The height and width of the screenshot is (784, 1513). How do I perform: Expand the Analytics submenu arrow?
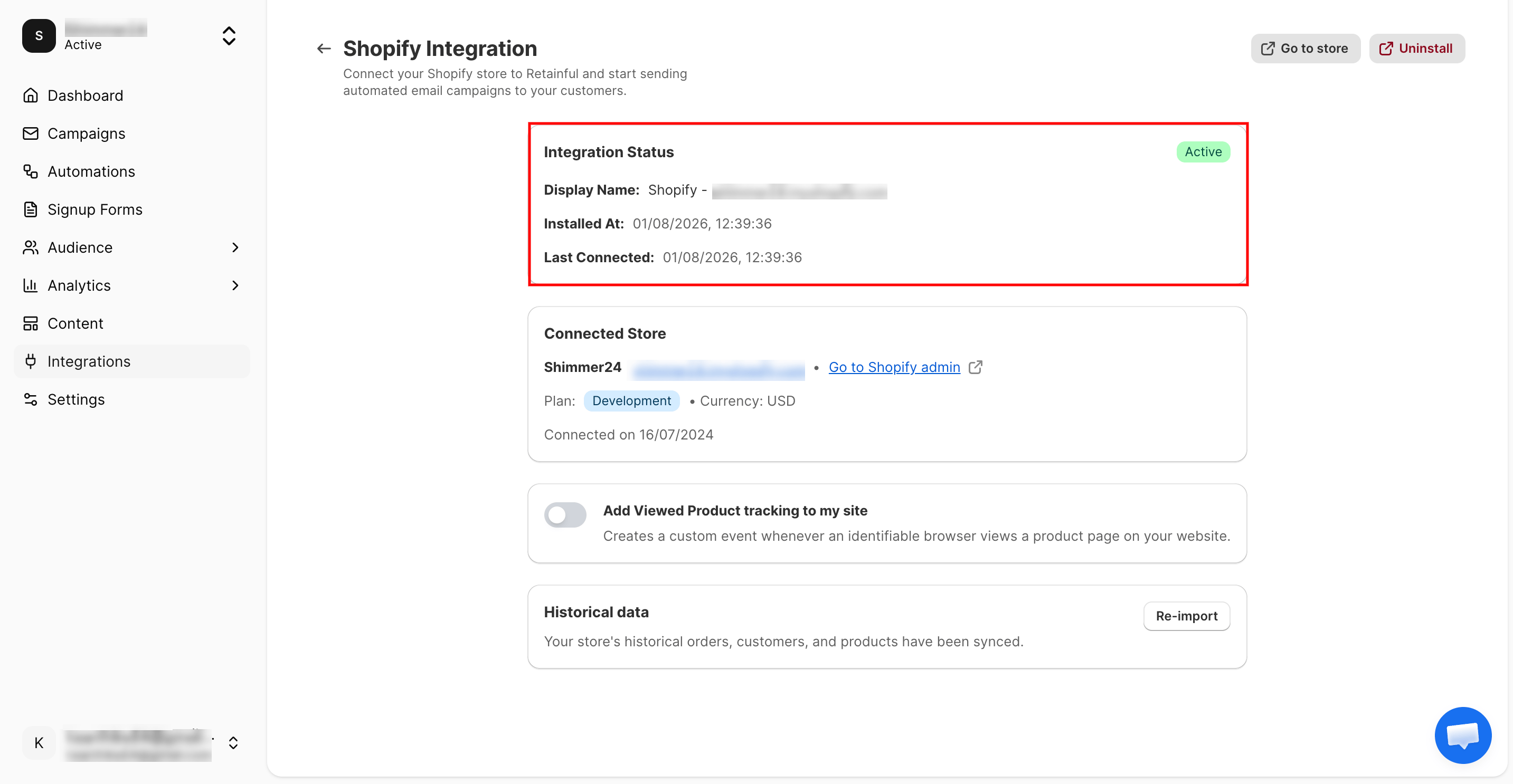pyautogui.click(x=235, y=285)
